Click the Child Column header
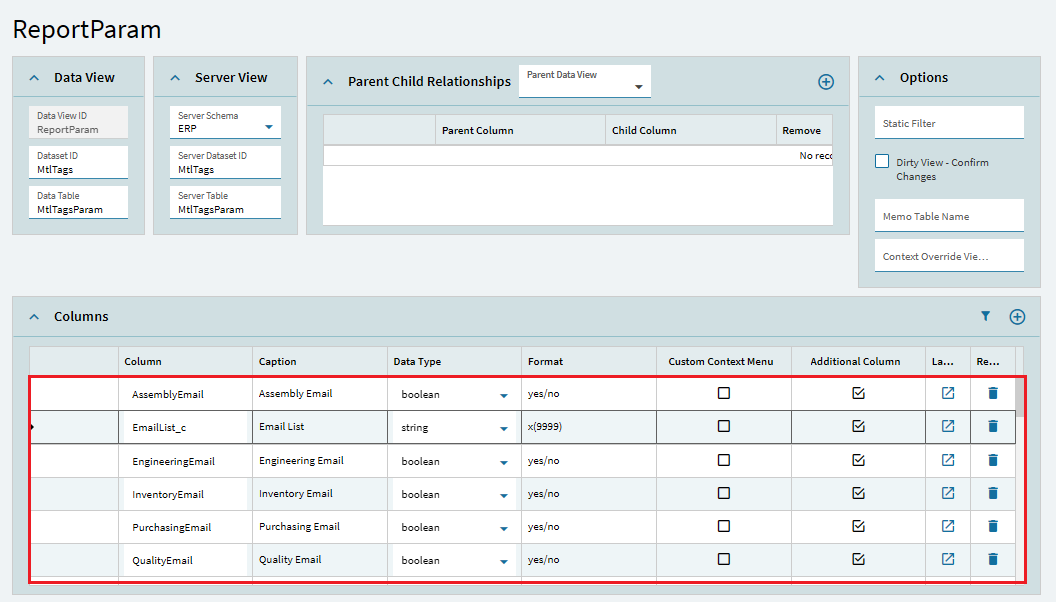Image resolution: width=1056 pixels, height=602 pixels. [691, 131]
